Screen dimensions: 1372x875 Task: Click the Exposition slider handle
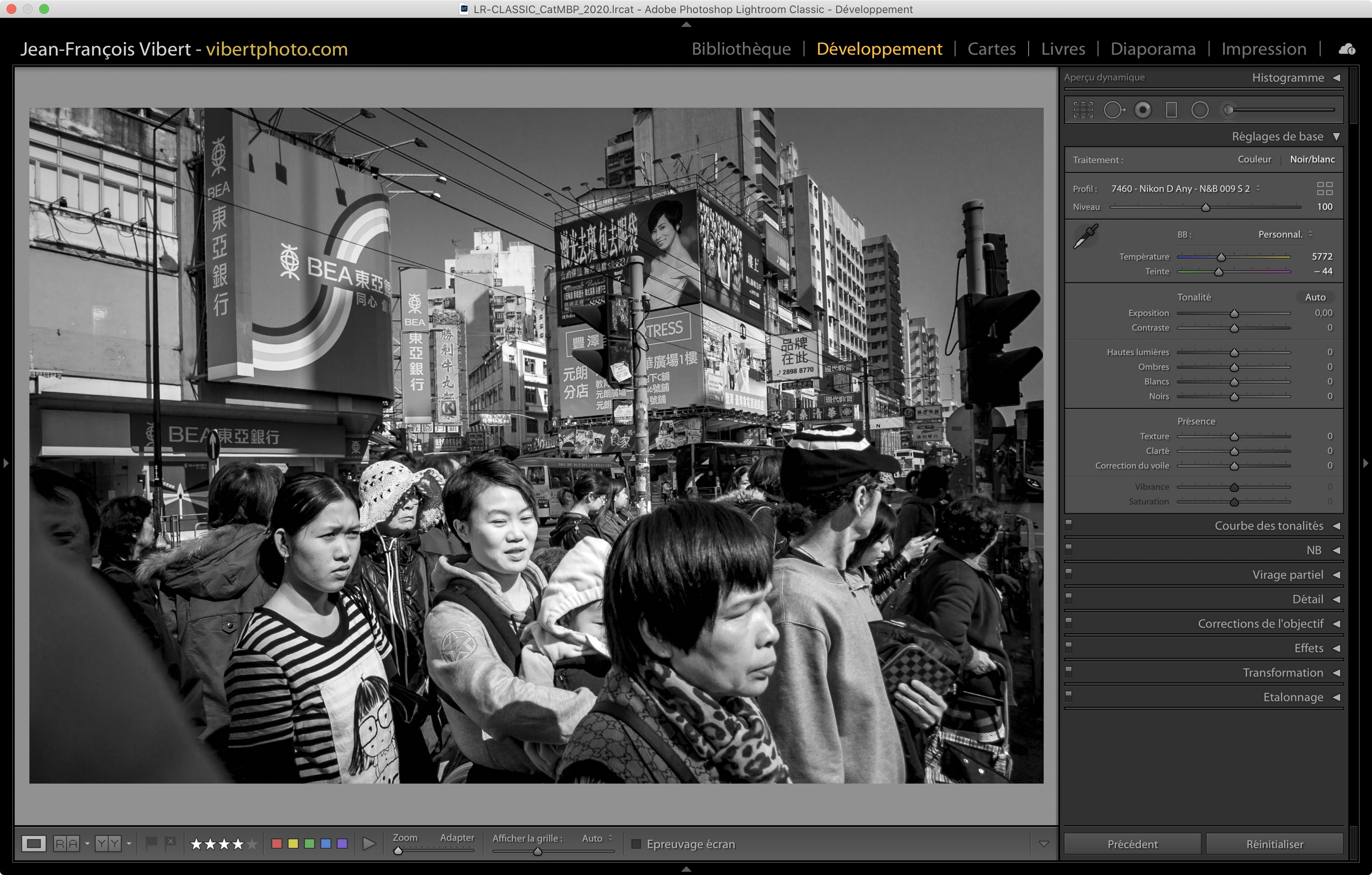click(1234, 314)
